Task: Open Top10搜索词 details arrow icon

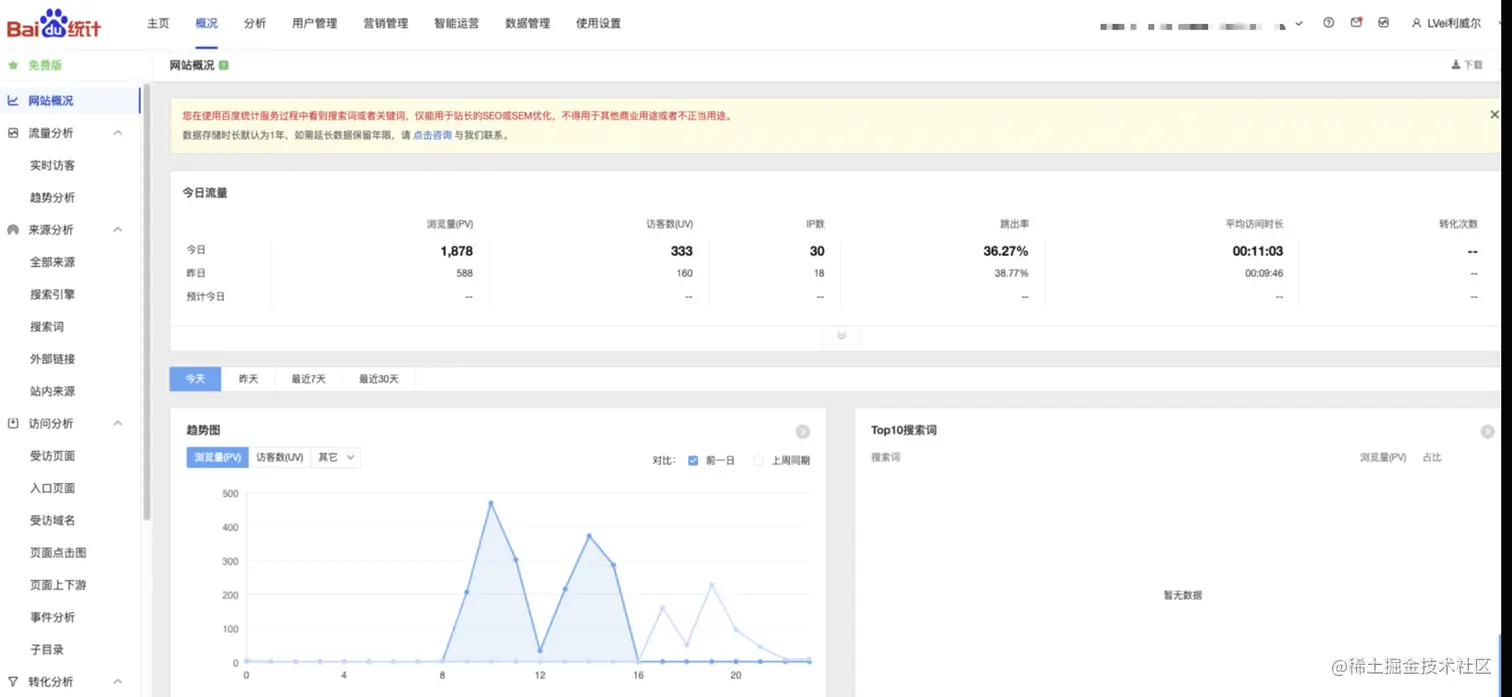Action: click(1487, 432)
